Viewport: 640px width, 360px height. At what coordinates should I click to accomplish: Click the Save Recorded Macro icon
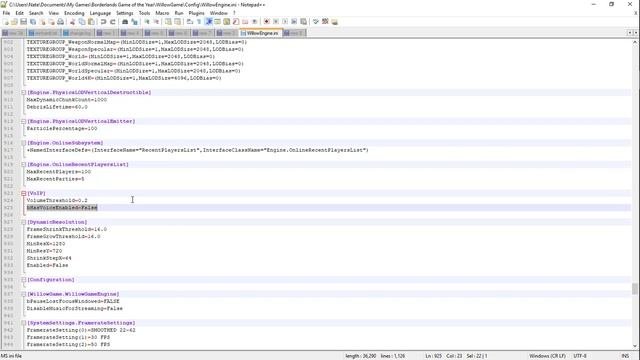coord(303,22)
